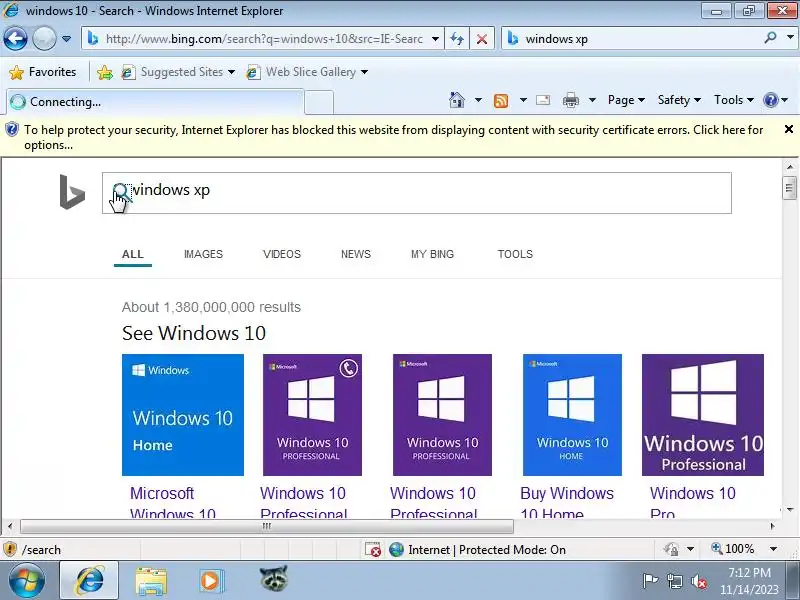Go back using the browser Back arrow
This screenshot has width=800, height=600.
tap(15, 39)
